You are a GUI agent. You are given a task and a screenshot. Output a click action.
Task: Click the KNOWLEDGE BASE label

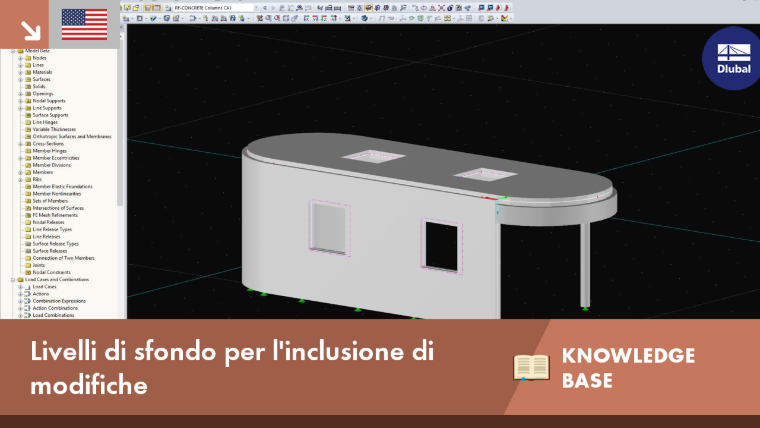click(628, 368)
